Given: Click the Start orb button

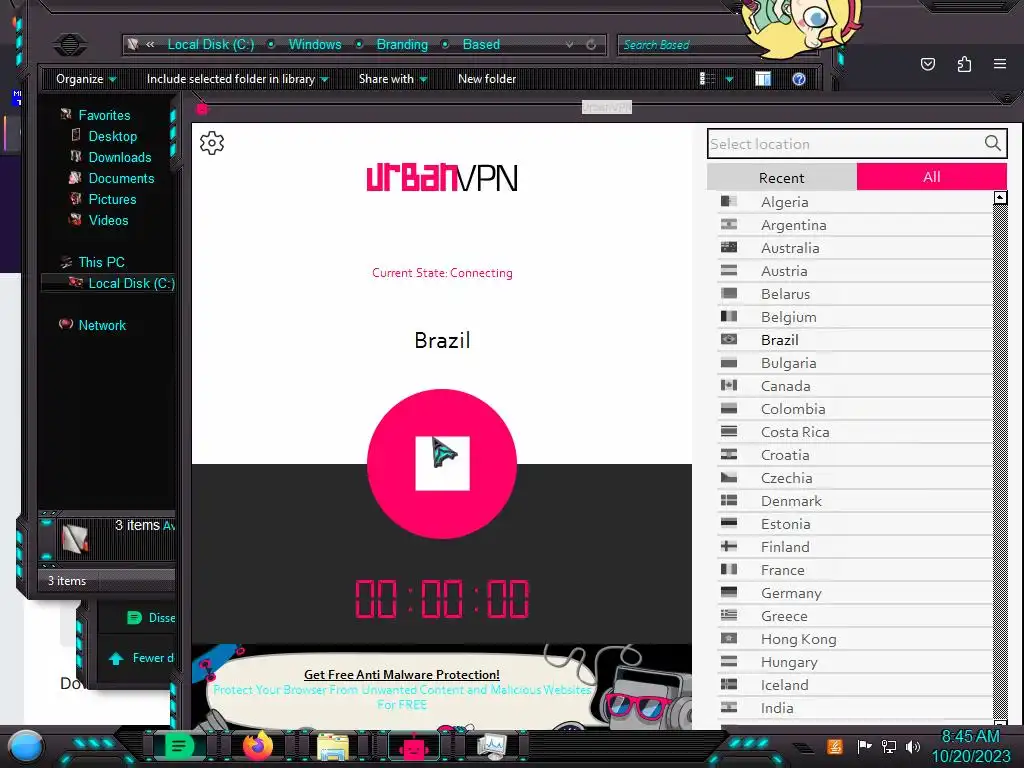Looking at the screenshot, I should click(25, 747).
